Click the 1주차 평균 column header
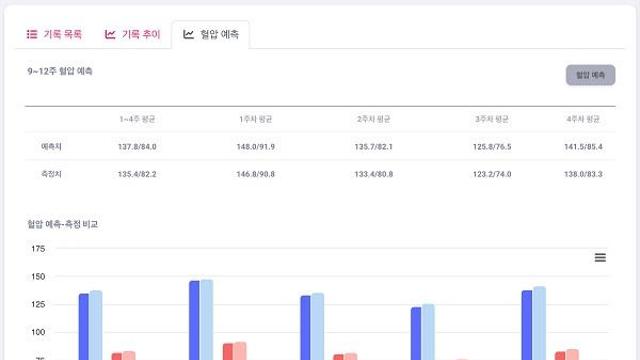 tap(256, 119)
